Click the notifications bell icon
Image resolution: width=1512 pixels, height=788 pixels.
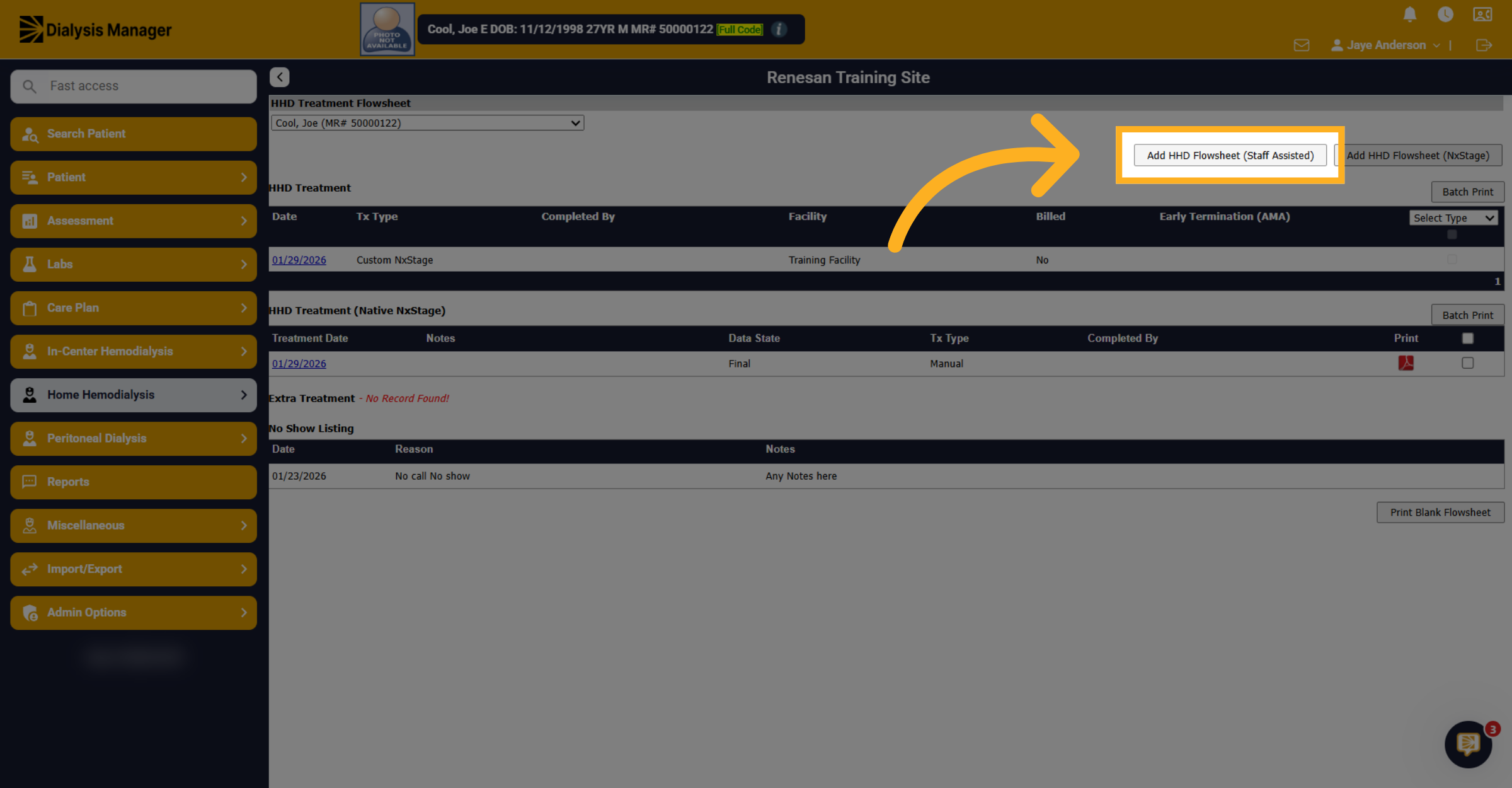coord(1410,14)
